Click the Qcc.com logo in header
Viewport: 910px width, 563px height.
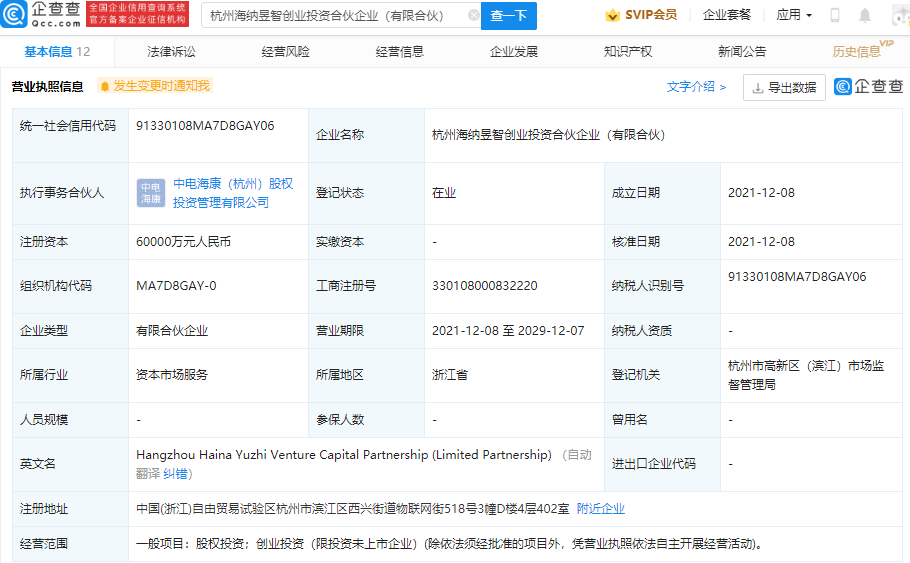tap(44, 15)
